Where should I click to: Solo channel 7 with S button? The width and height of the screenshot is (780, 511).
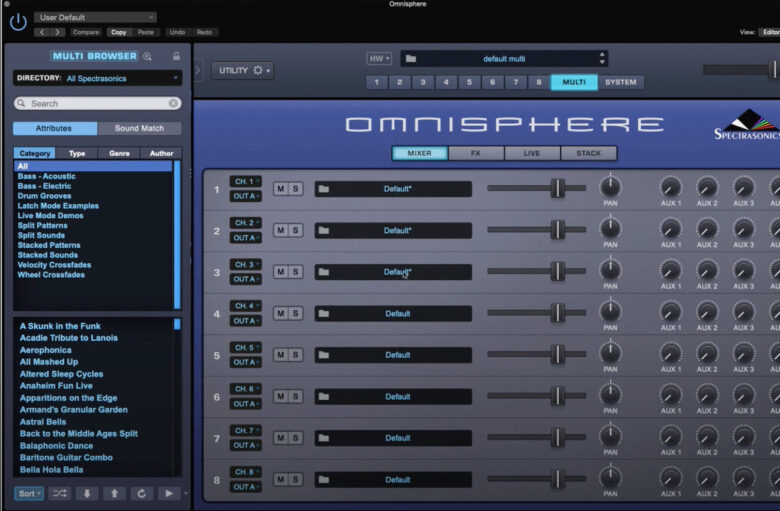point(295,438)
